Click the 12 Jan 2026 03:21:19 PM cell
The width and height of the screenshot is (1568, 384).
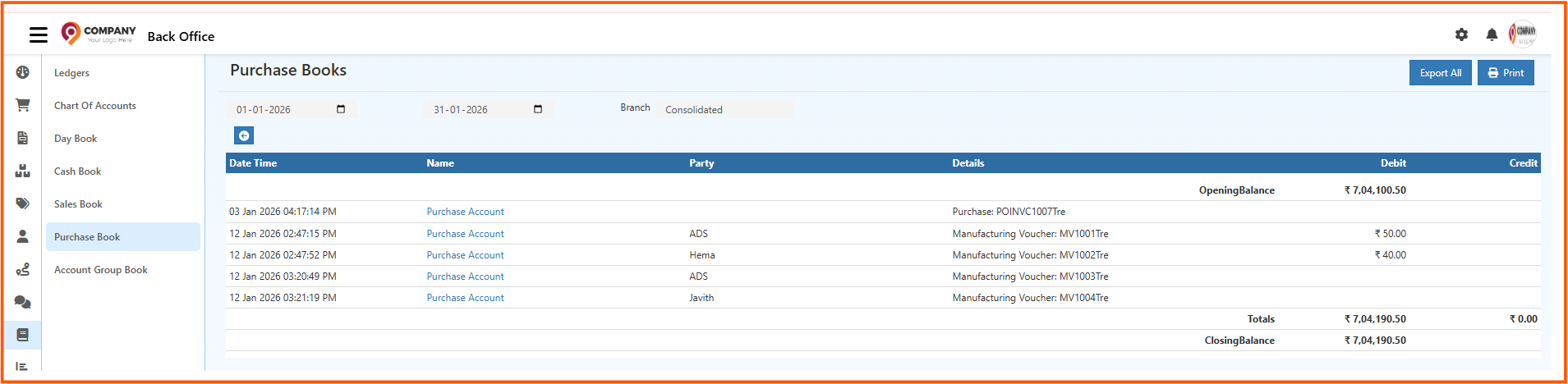[283, 298]
